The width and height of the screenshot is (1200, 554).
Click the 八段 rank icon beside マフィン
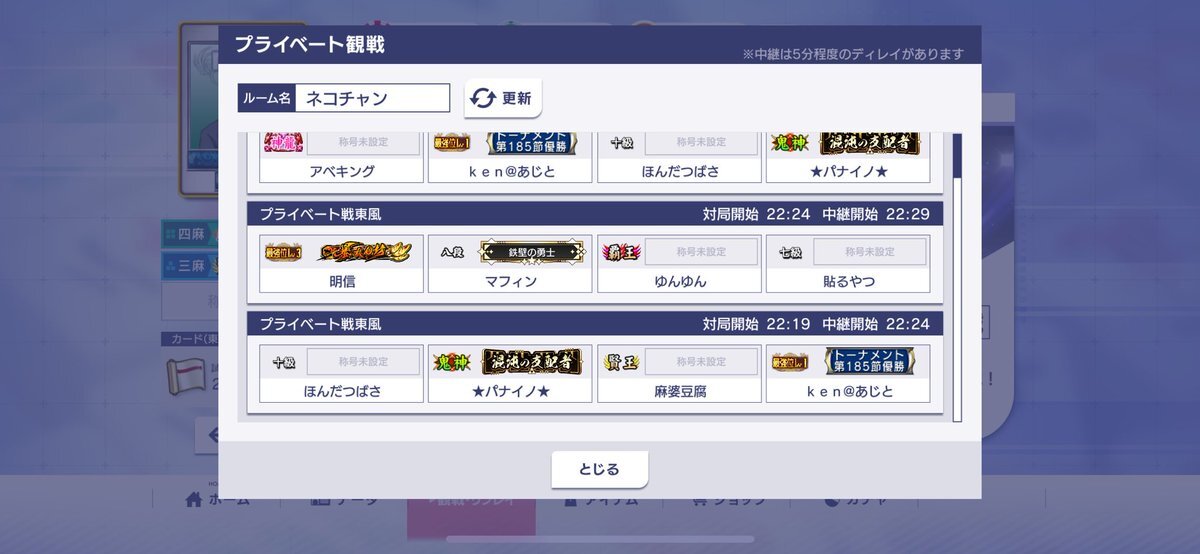point(453,252)
